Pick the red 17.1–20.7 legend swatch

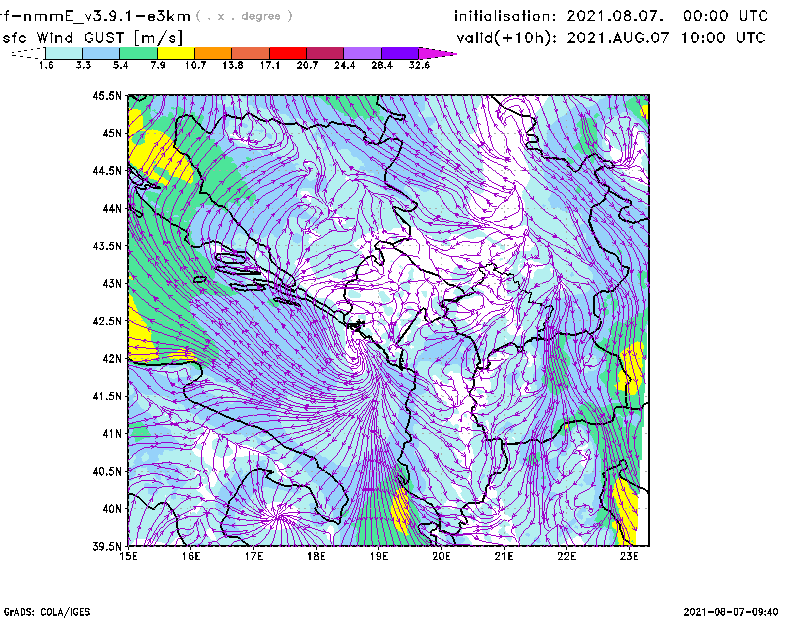[x=288, y=53]
